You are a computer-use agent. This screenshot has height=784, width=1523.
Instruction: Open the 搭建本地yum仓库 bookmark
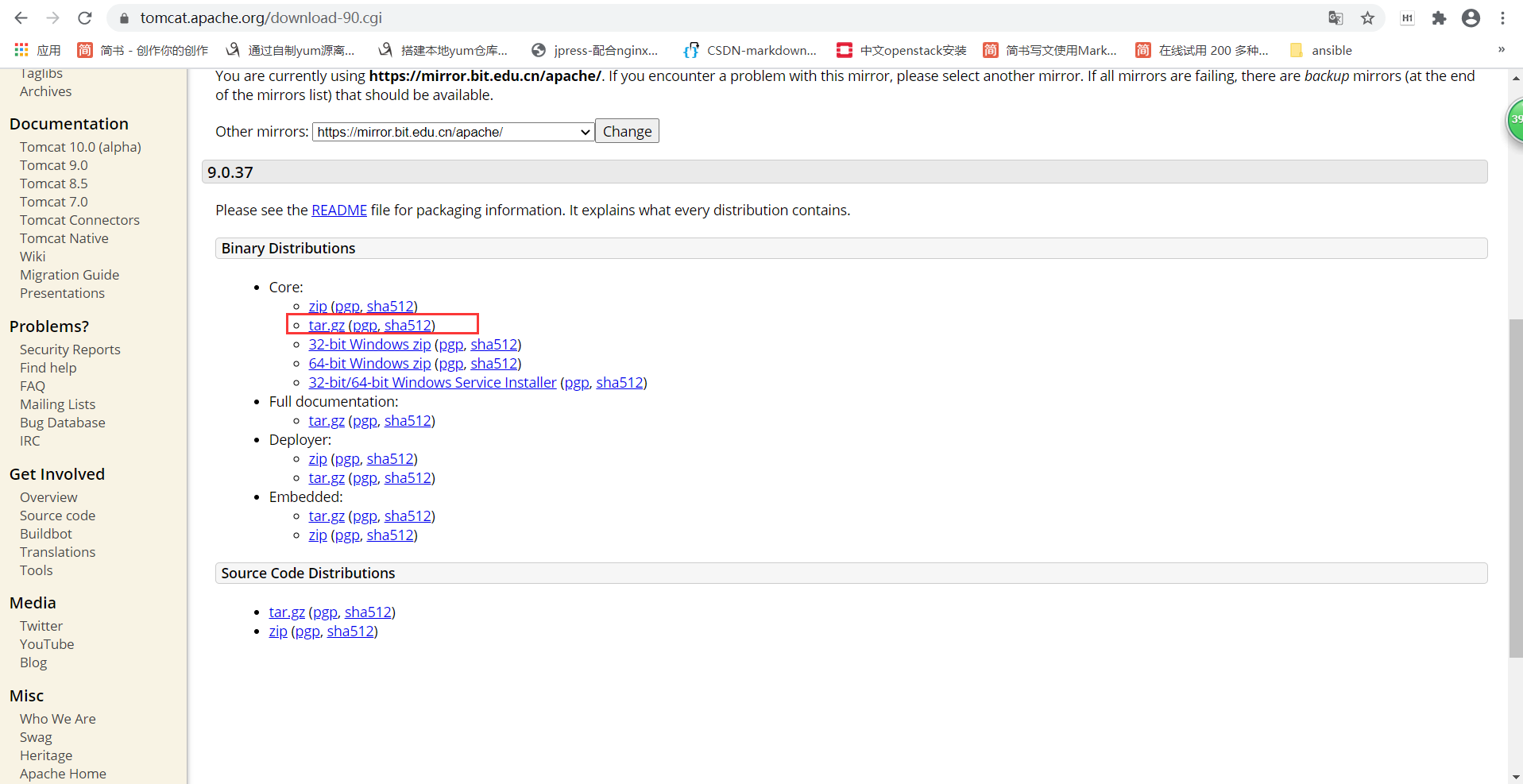[x=443, y=50]
